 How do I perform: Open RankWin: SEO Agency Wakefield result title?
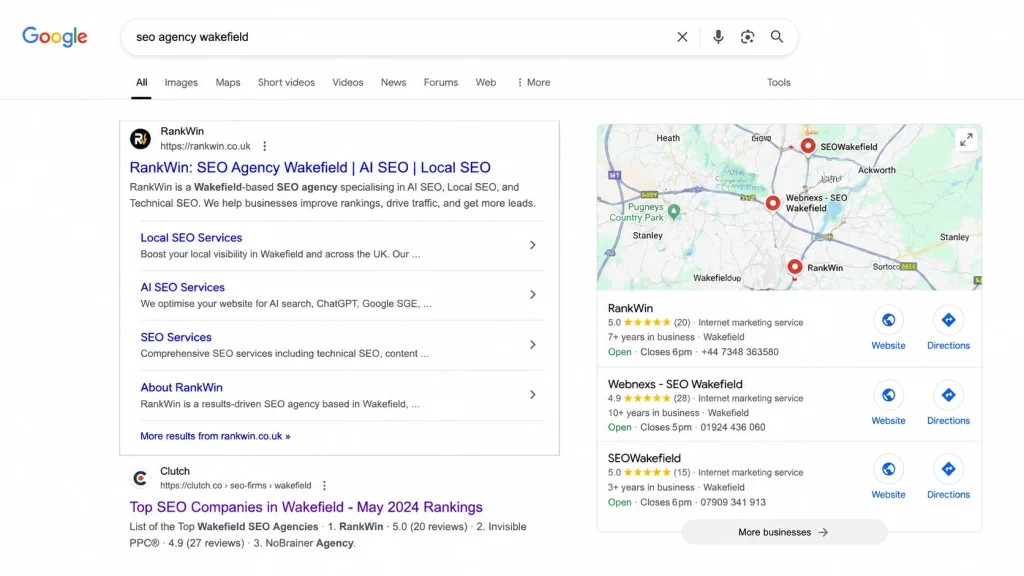(x=310, y=167)
